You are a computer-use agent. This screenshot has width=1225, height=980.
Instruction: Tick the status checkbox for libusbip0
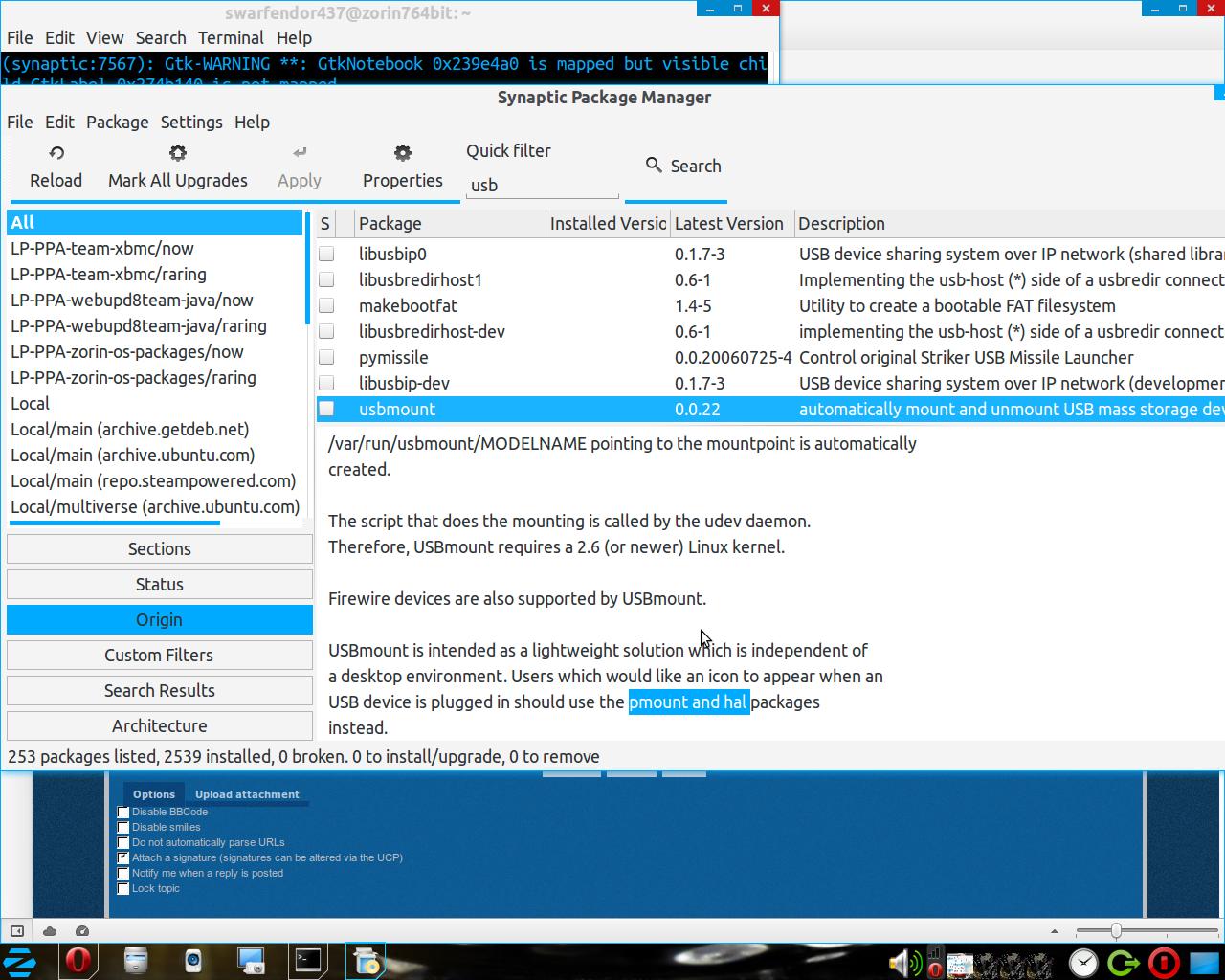(x=326, y=254)
